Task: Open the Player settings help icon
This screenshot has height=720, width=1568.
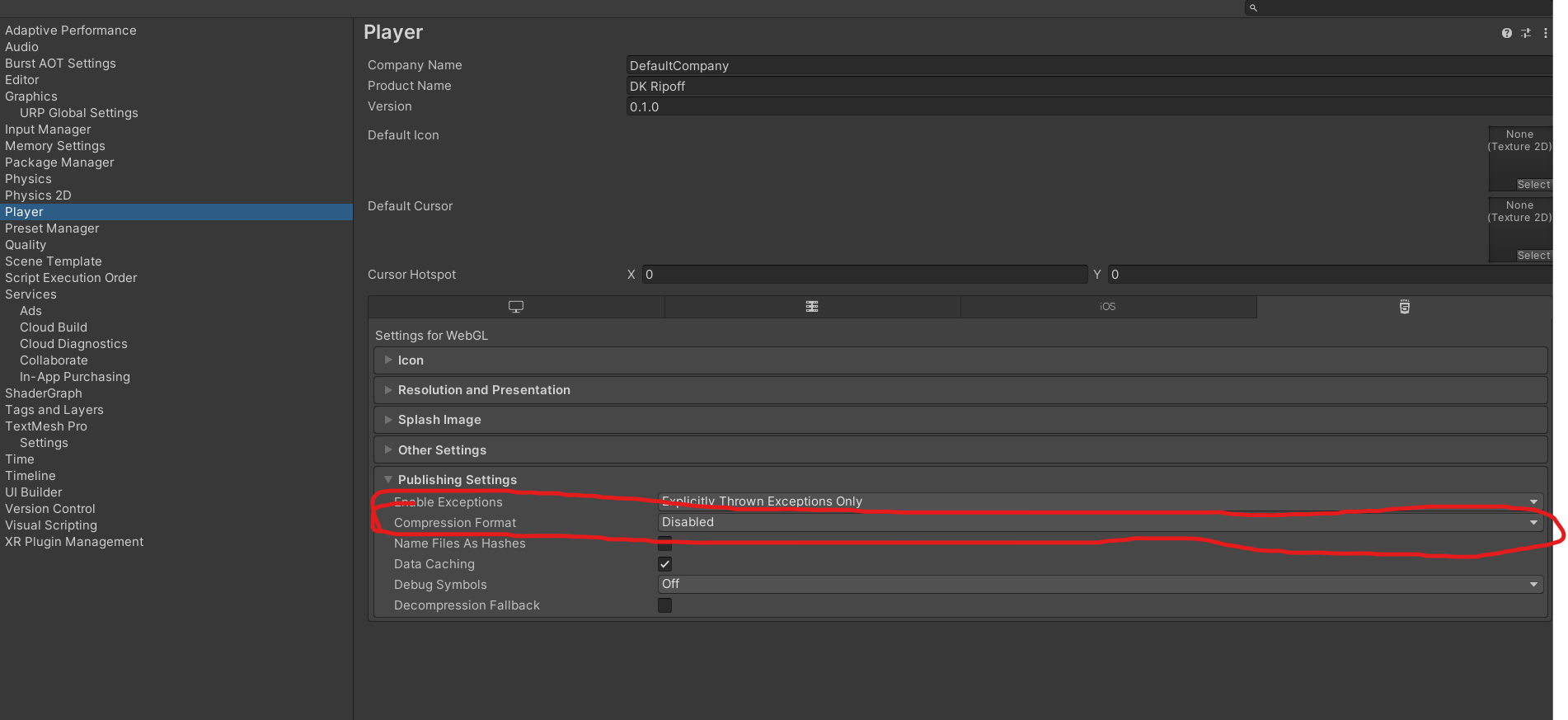Action: click(x=1507, y=33)
